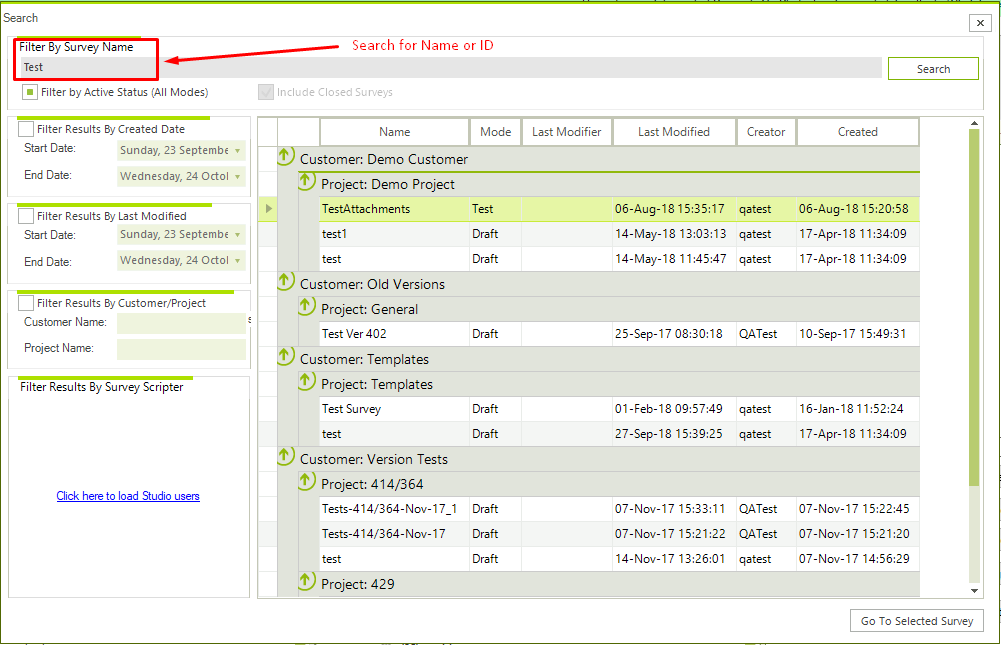Click Go To Selected Survey button

point(917,621)
